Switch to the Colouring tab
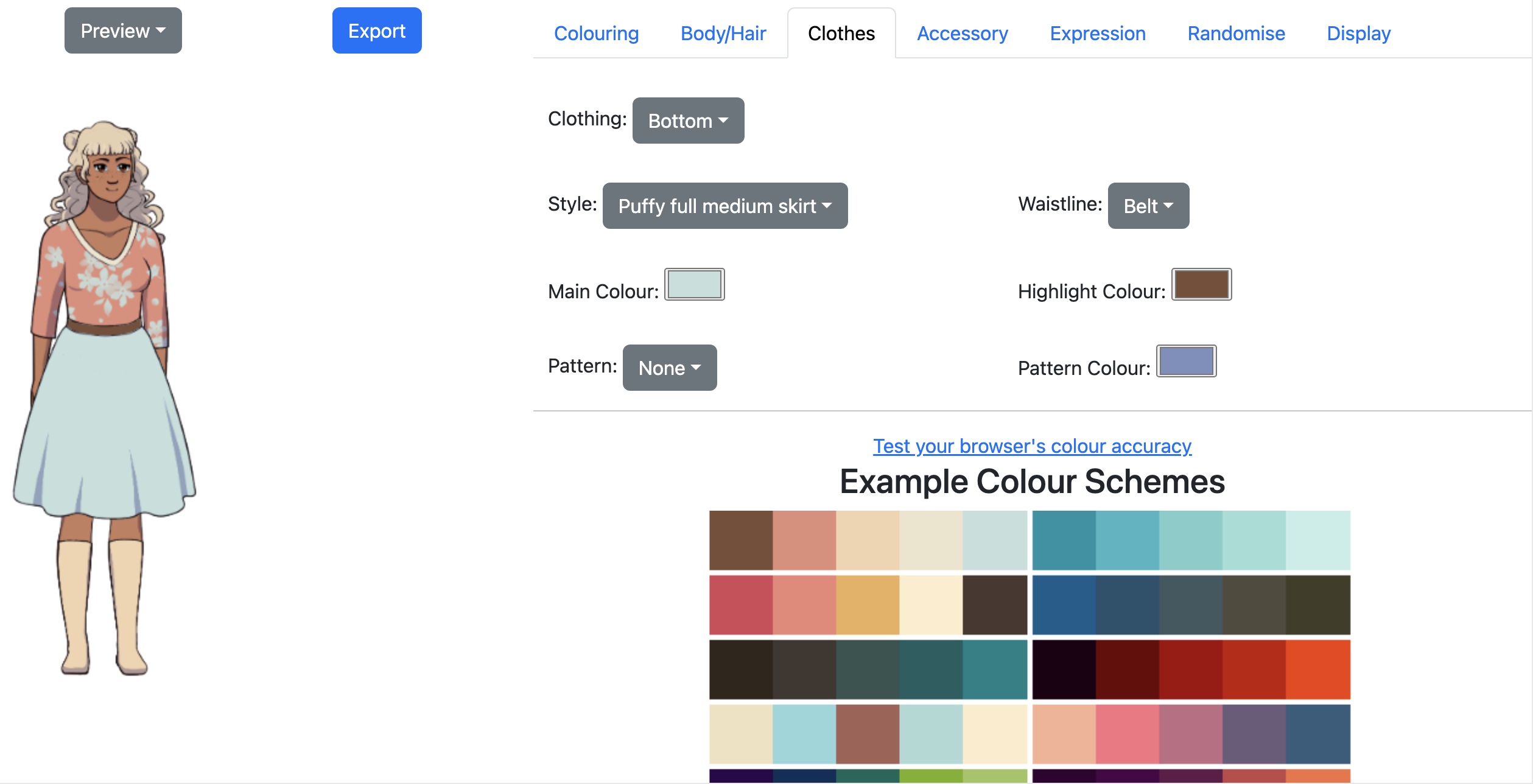The image size is (1533, 784). pyautogui.click(x=596, y=33)
